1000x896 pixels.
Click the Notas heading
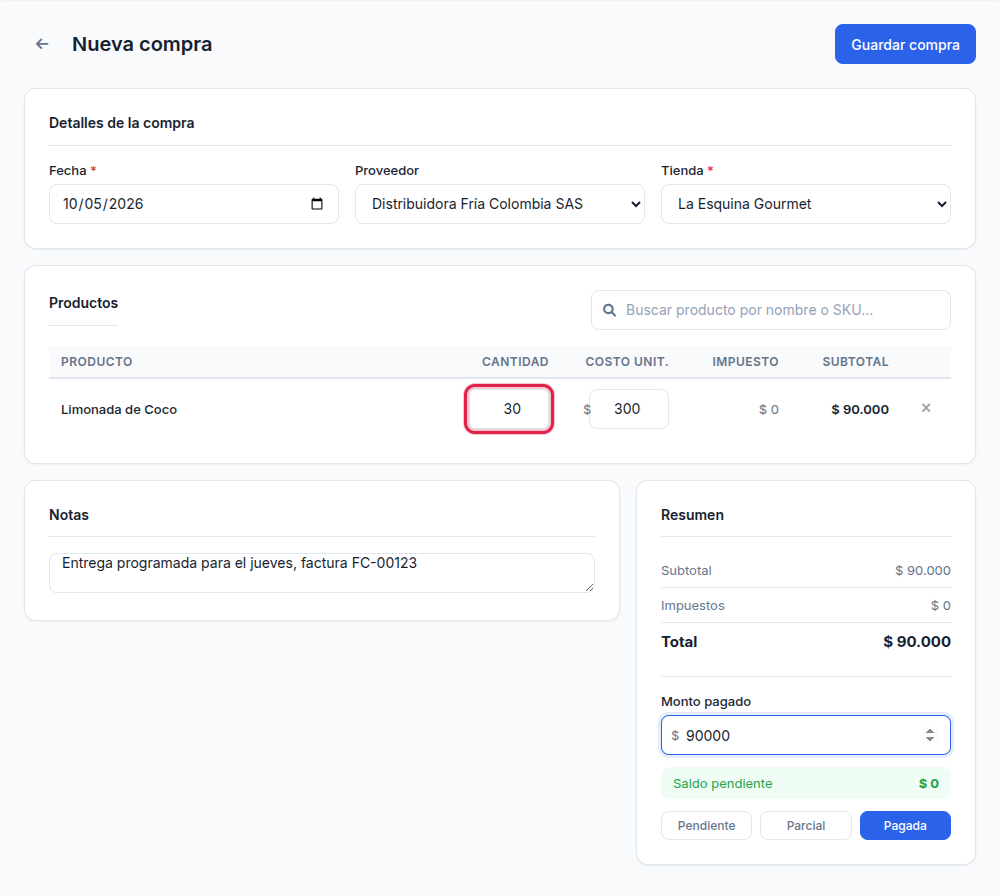coord(69,515)
